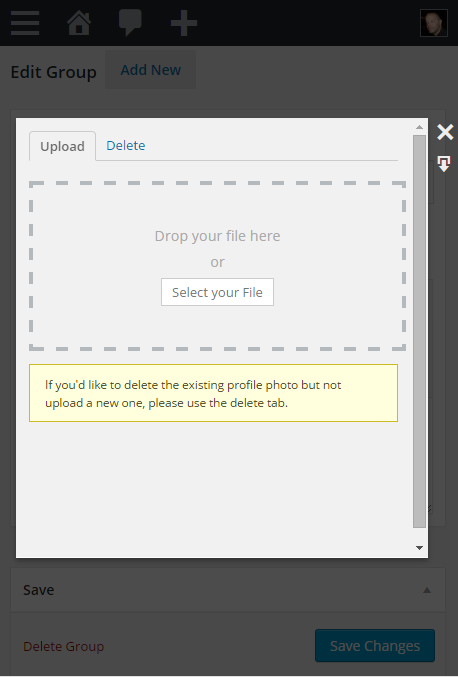
Task: Go to the site via the home icon
Action: (x=79, y=22)
